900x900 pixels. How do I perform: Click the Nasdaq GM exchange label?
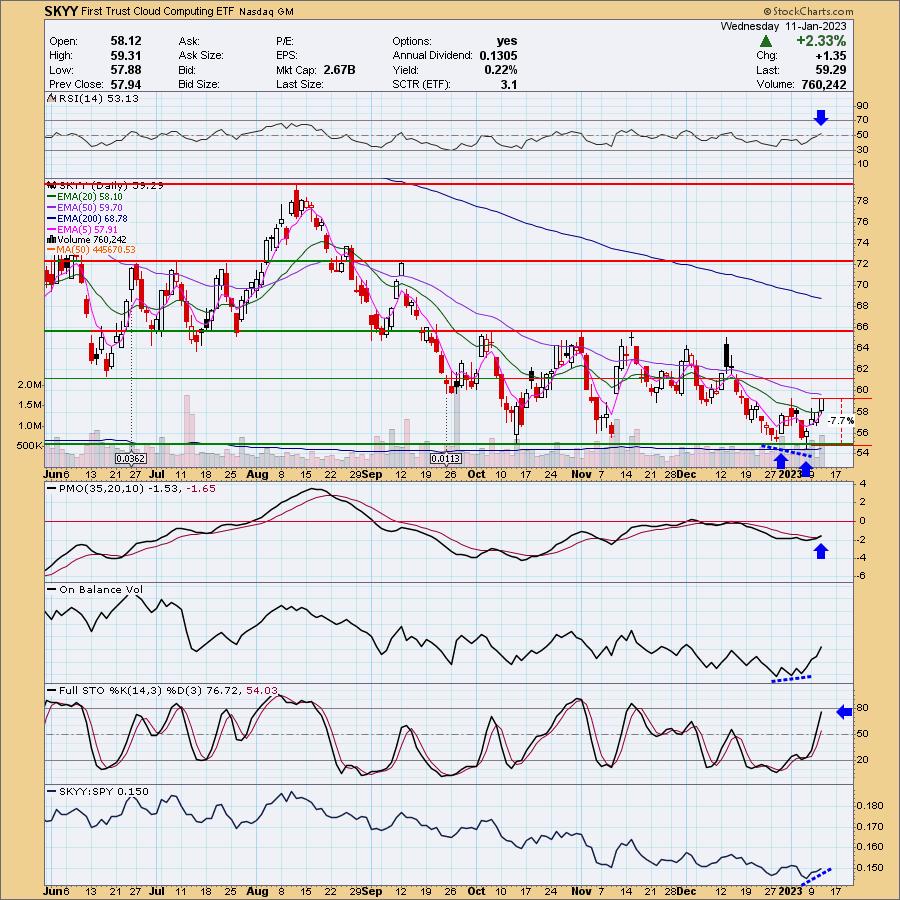(266, 11)
